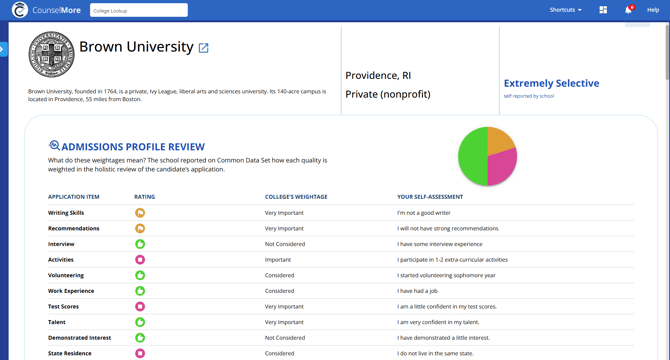670x360 pixels.
Task: Click the Interview "Not Considered" weightage
Action: (x=285, y=244)
